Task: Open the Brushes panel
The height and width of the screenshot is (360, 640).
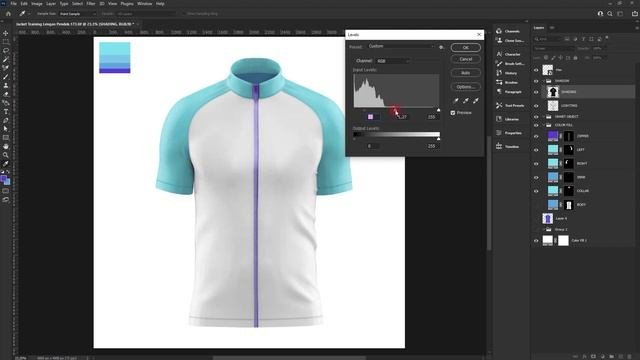Action: point(507,82)
